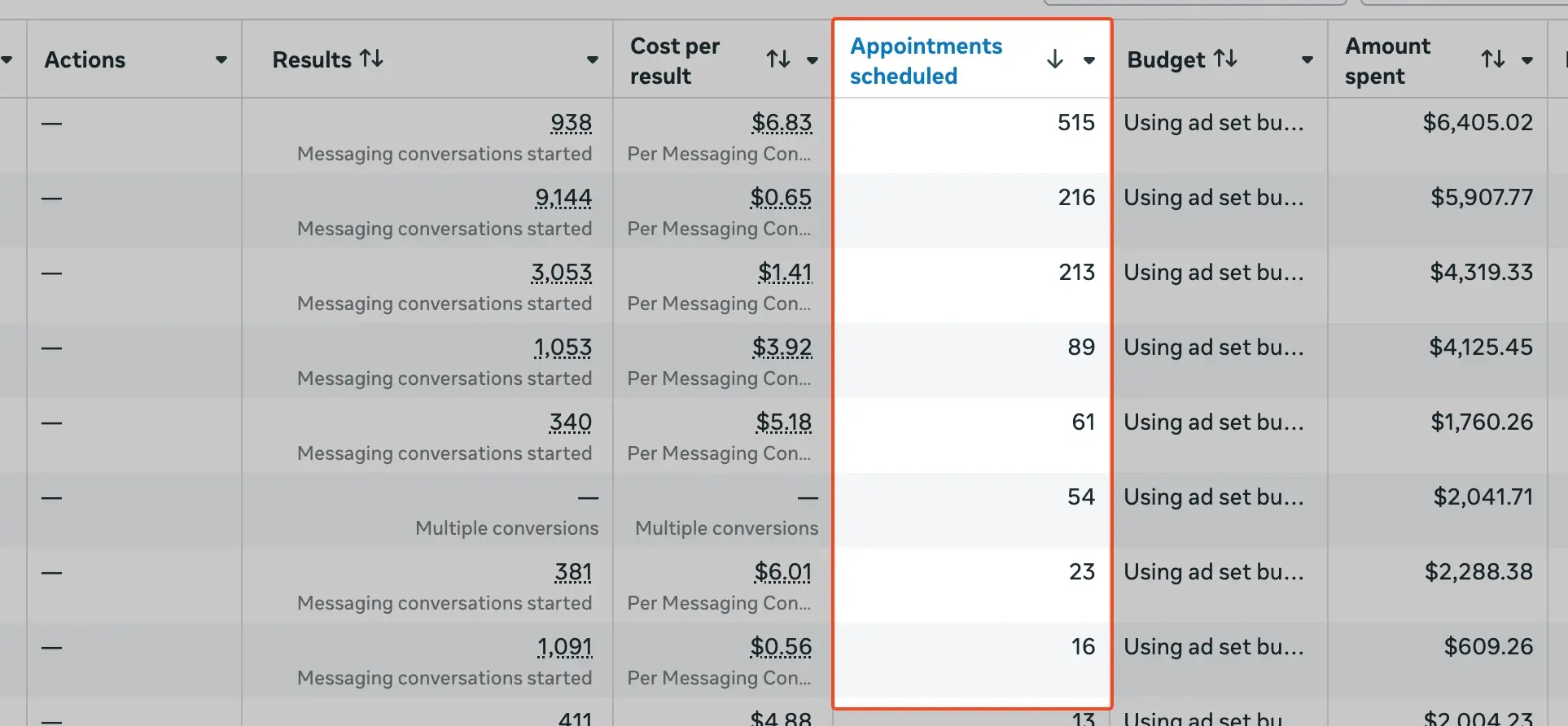
Task: Click the Cost per result header
Action: tap(674, 59)
